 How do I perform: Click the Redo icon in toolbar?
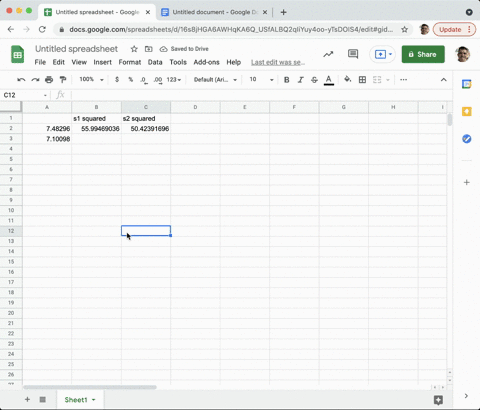(35, 80)
